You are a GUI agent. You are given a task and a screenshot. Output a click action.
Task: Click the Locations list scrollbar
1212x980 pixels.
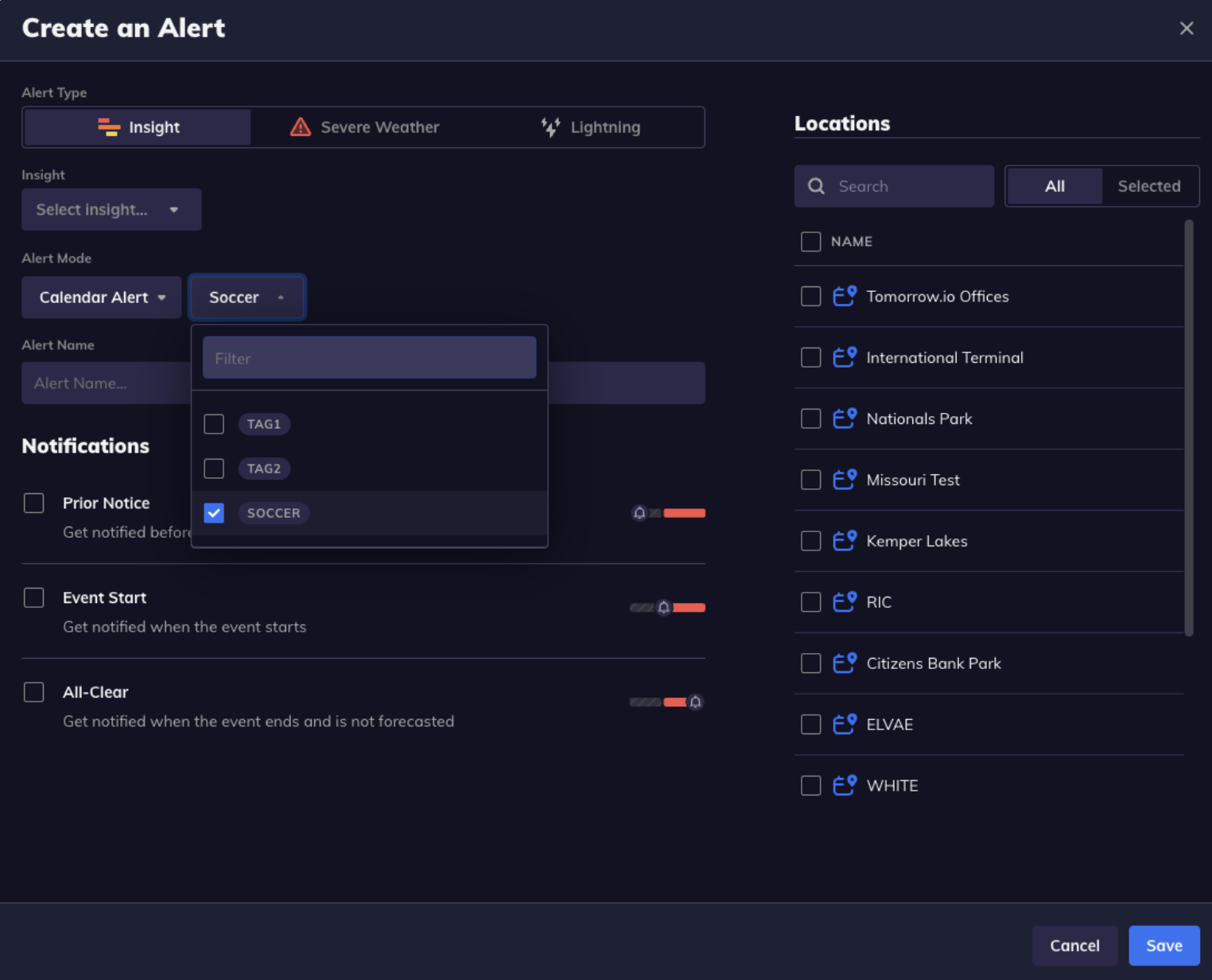point(1189,430)
